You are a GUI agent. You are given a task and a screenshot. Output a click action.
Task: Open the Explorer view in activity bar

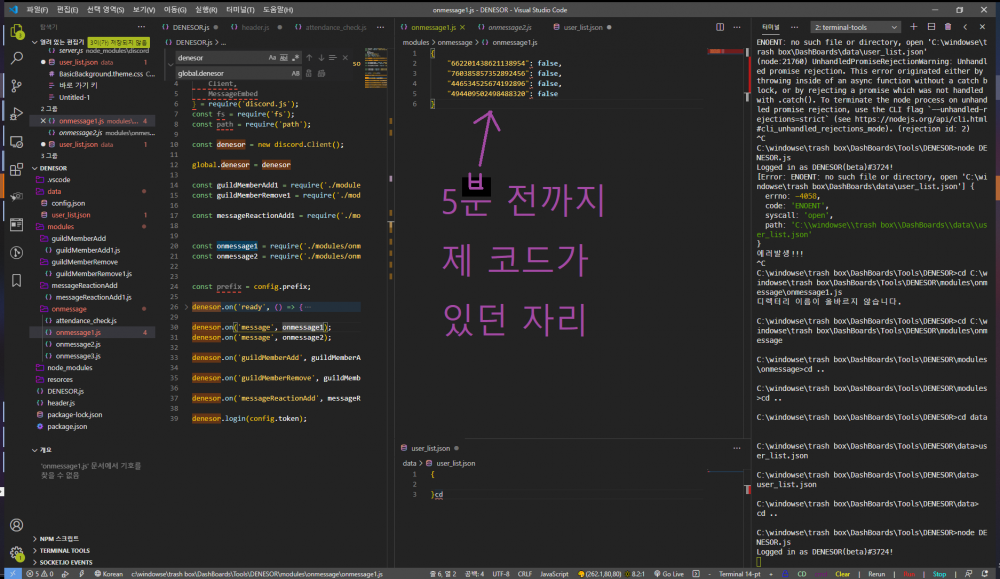click(17, 31)
